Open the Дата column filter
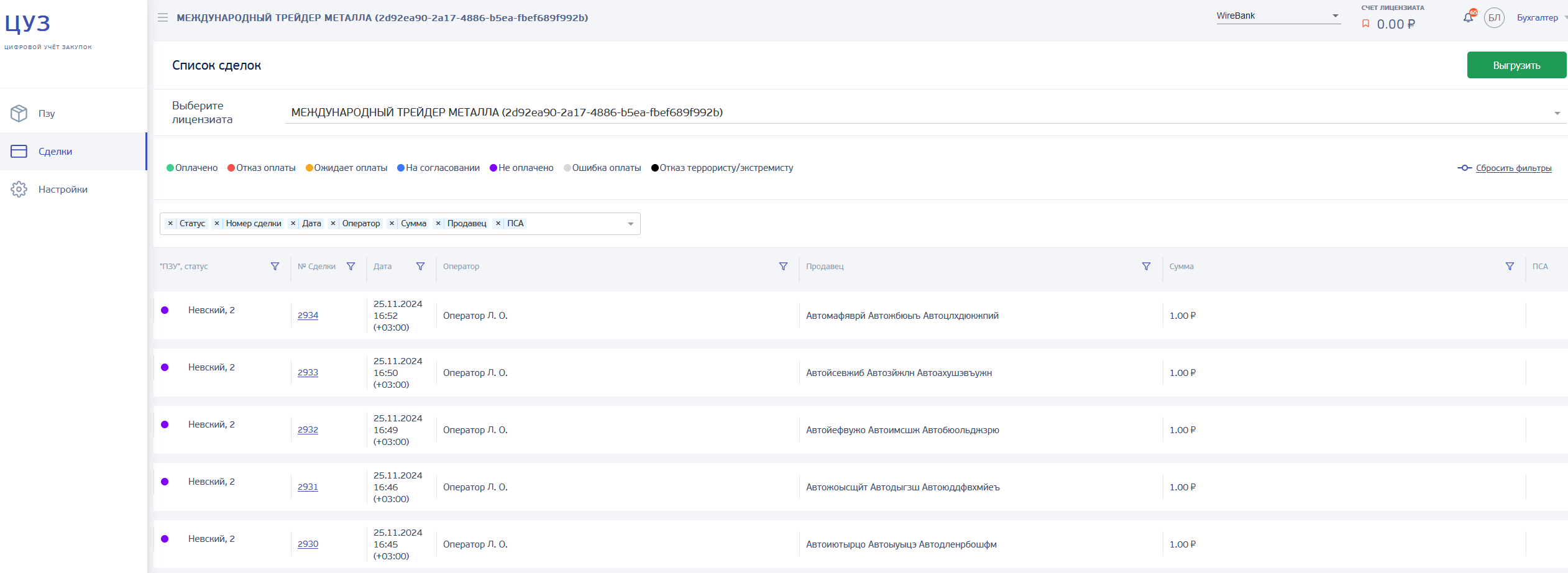 pyautogui.click(x=420, y=266)
